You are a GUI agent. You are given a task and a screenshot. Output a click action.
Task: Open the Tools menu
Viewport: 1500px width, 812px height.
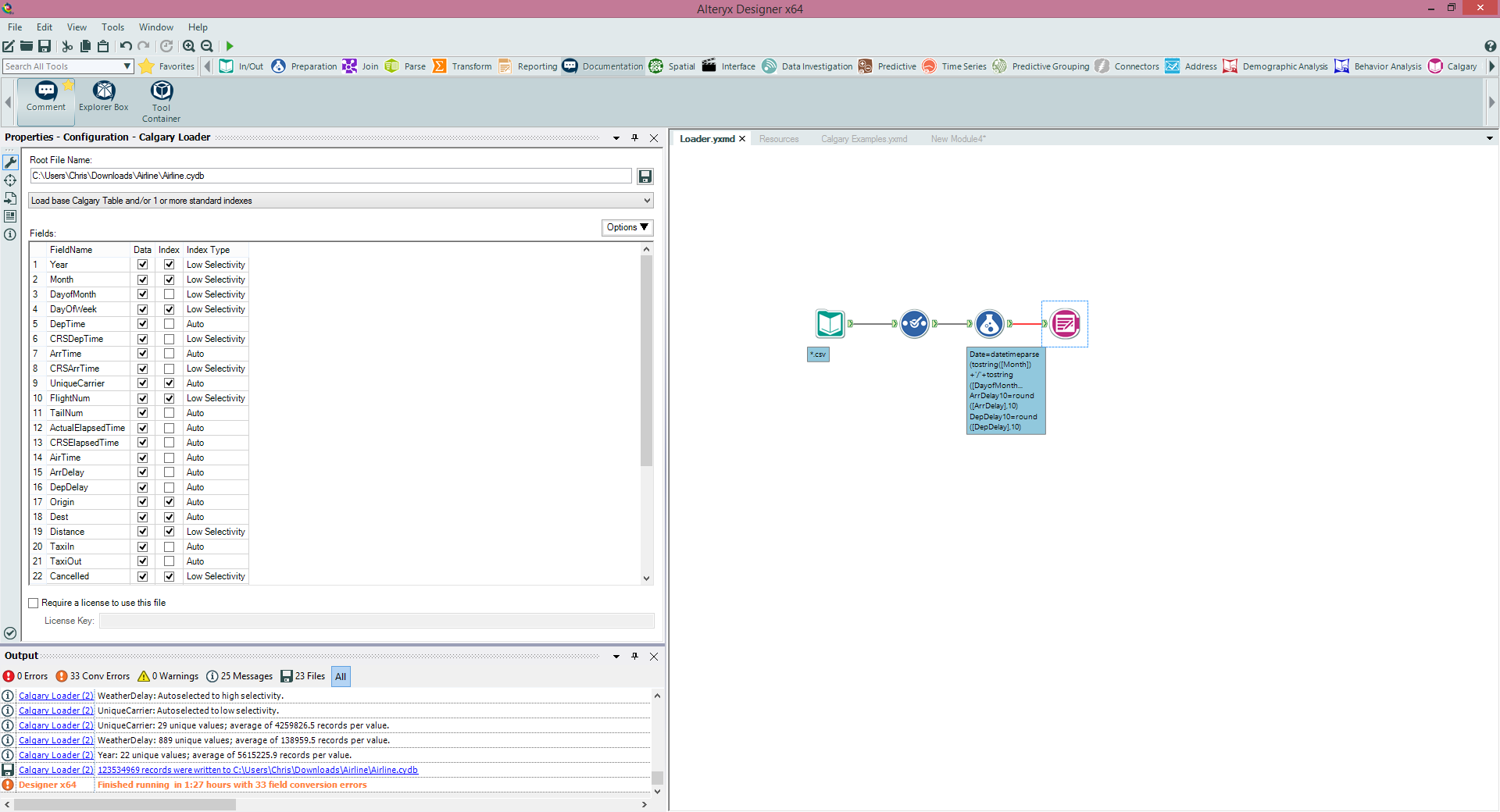(x=112, y=27)
